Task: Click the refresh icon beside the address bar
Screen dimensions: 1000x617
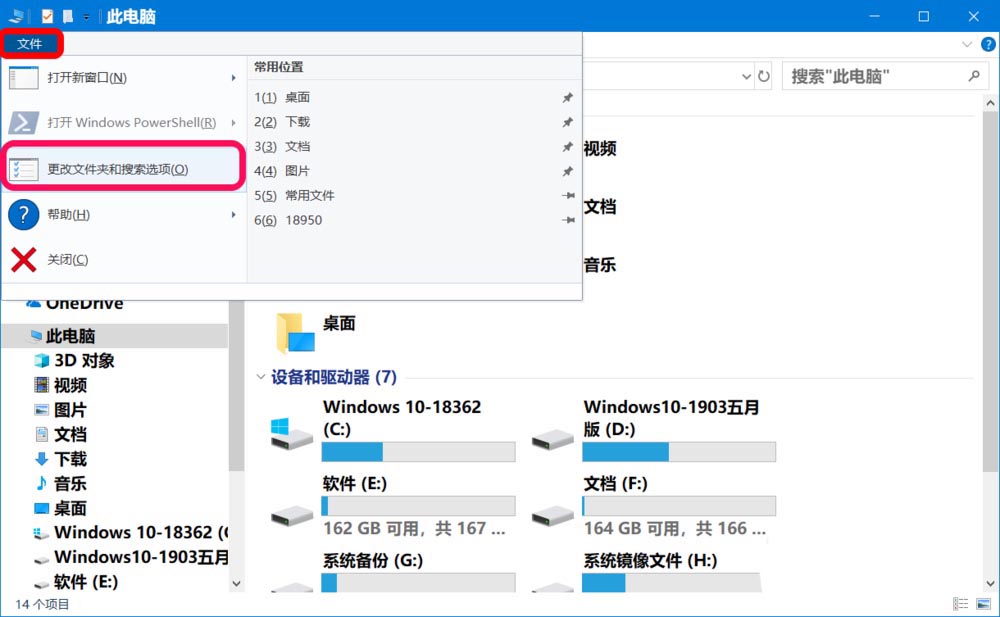Action: pyautogui.click(x=763, y=77)
